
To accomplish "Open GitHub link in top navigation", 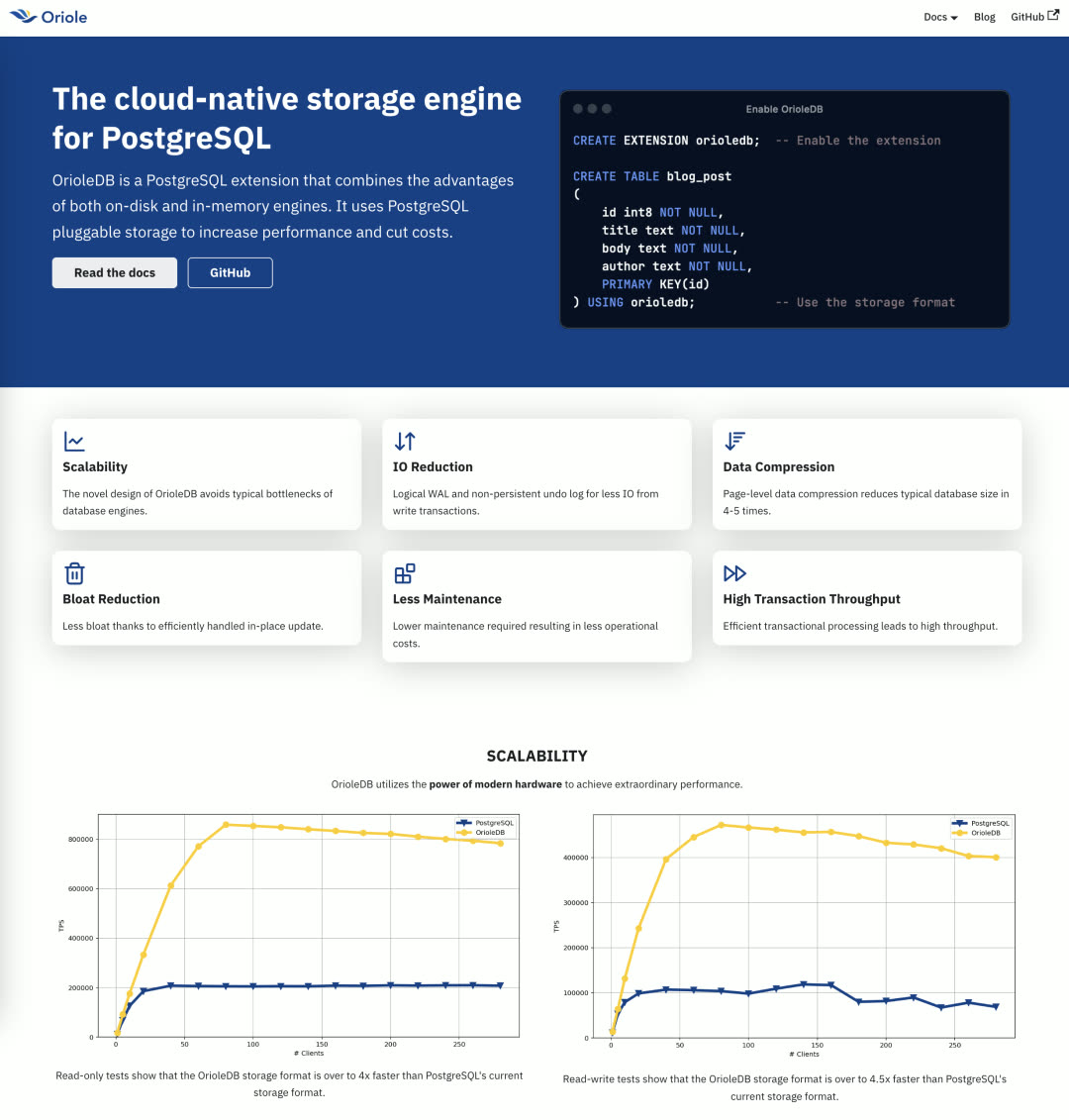I will [x=1026, y=17].
